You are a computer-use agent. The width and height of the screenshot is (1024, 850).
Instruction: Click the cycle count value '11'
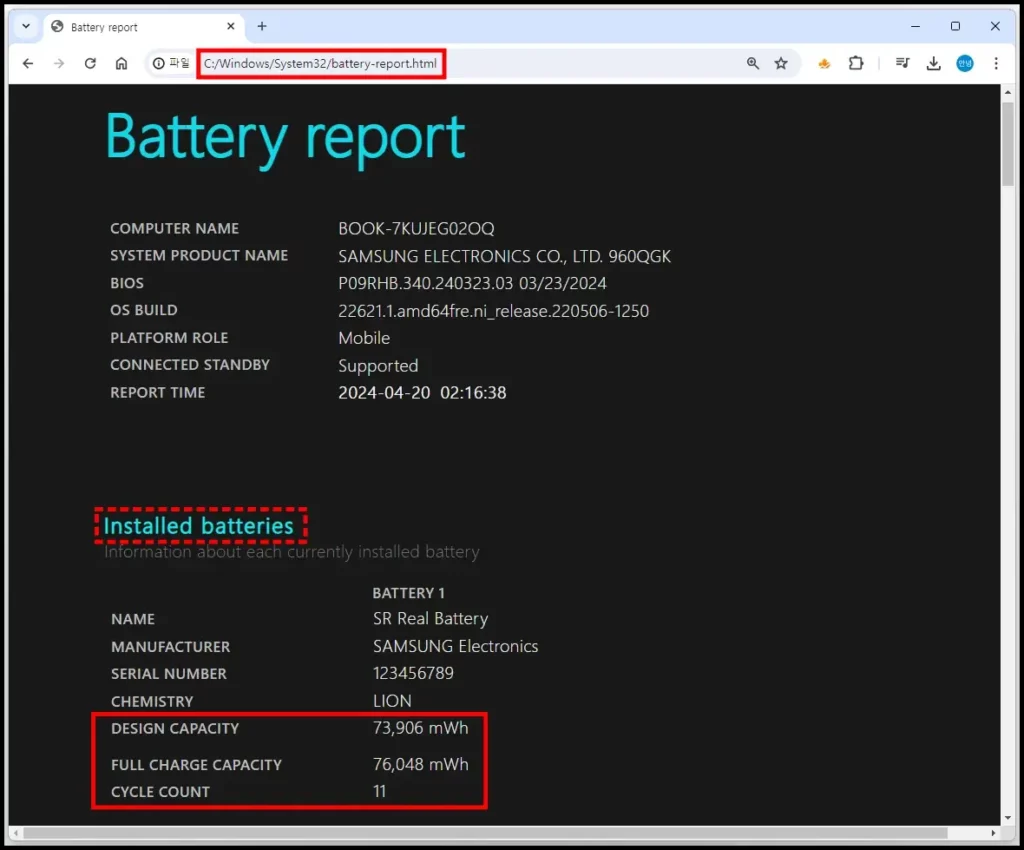click(379, 791)
